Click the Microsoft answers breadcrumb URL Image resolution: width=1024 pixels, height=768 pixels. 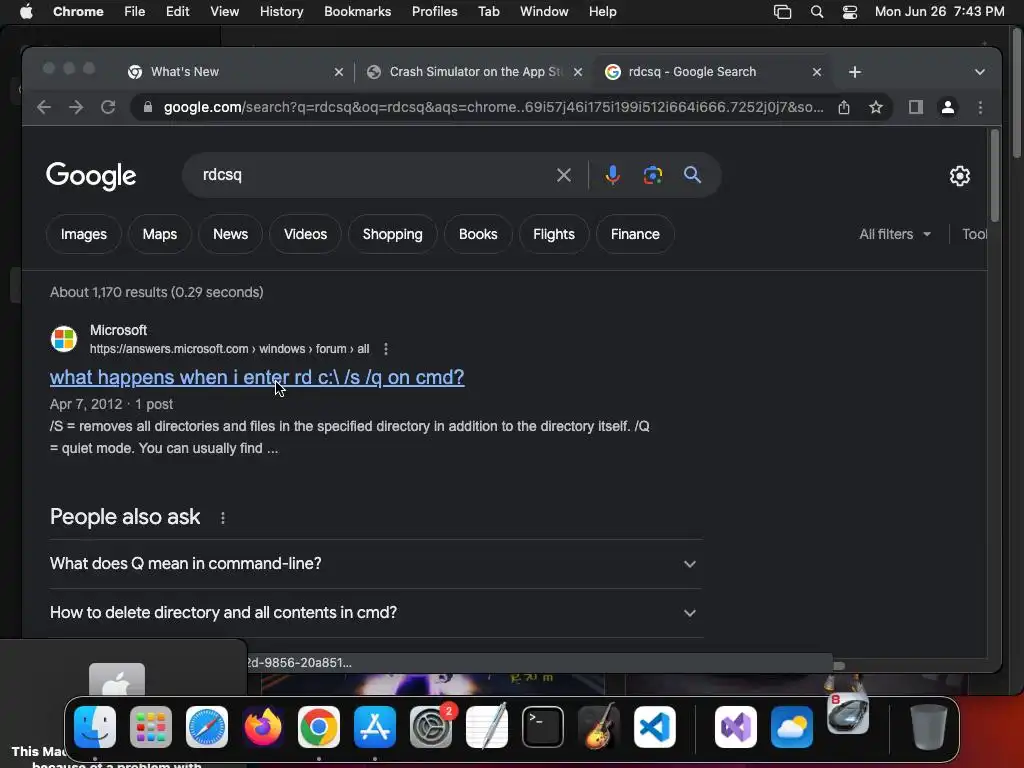point(229,349)
